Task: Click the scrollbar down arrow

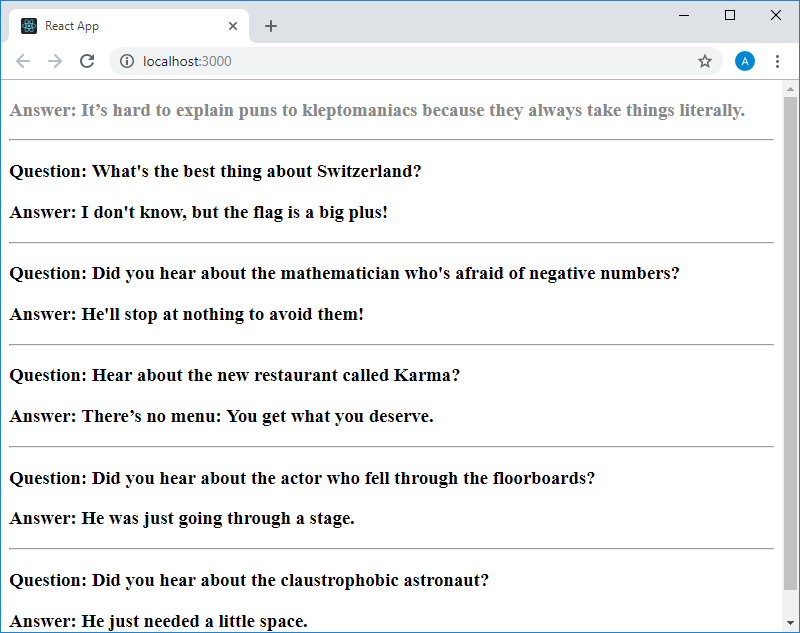Action: (x=790, y=624)
